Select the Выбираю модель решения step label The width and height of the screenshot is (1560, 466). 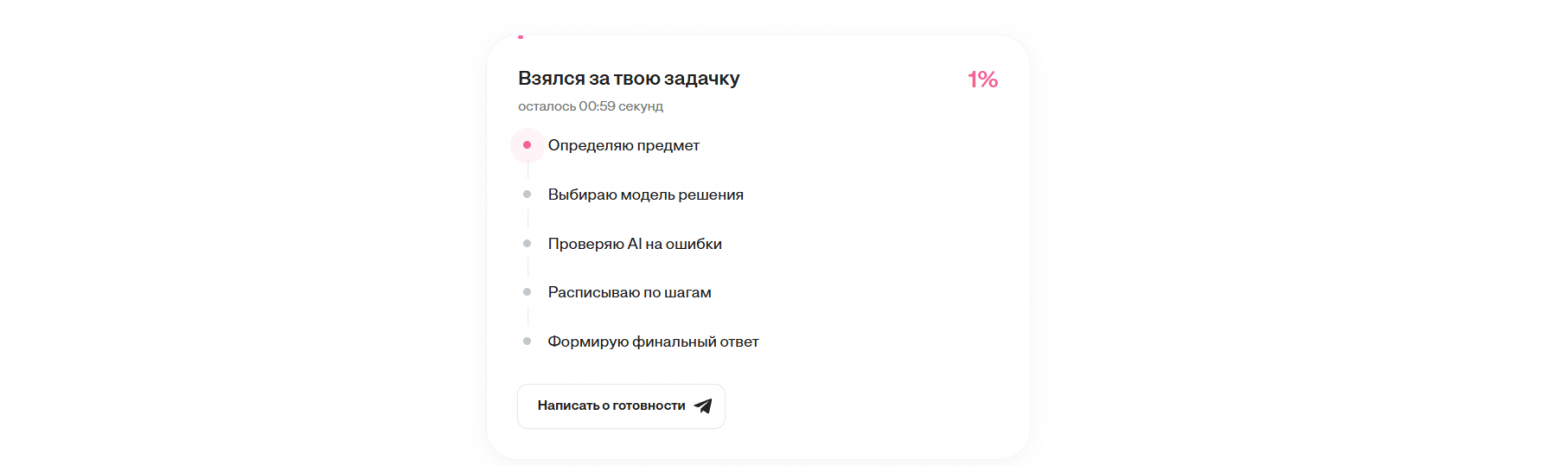[645, 194]
